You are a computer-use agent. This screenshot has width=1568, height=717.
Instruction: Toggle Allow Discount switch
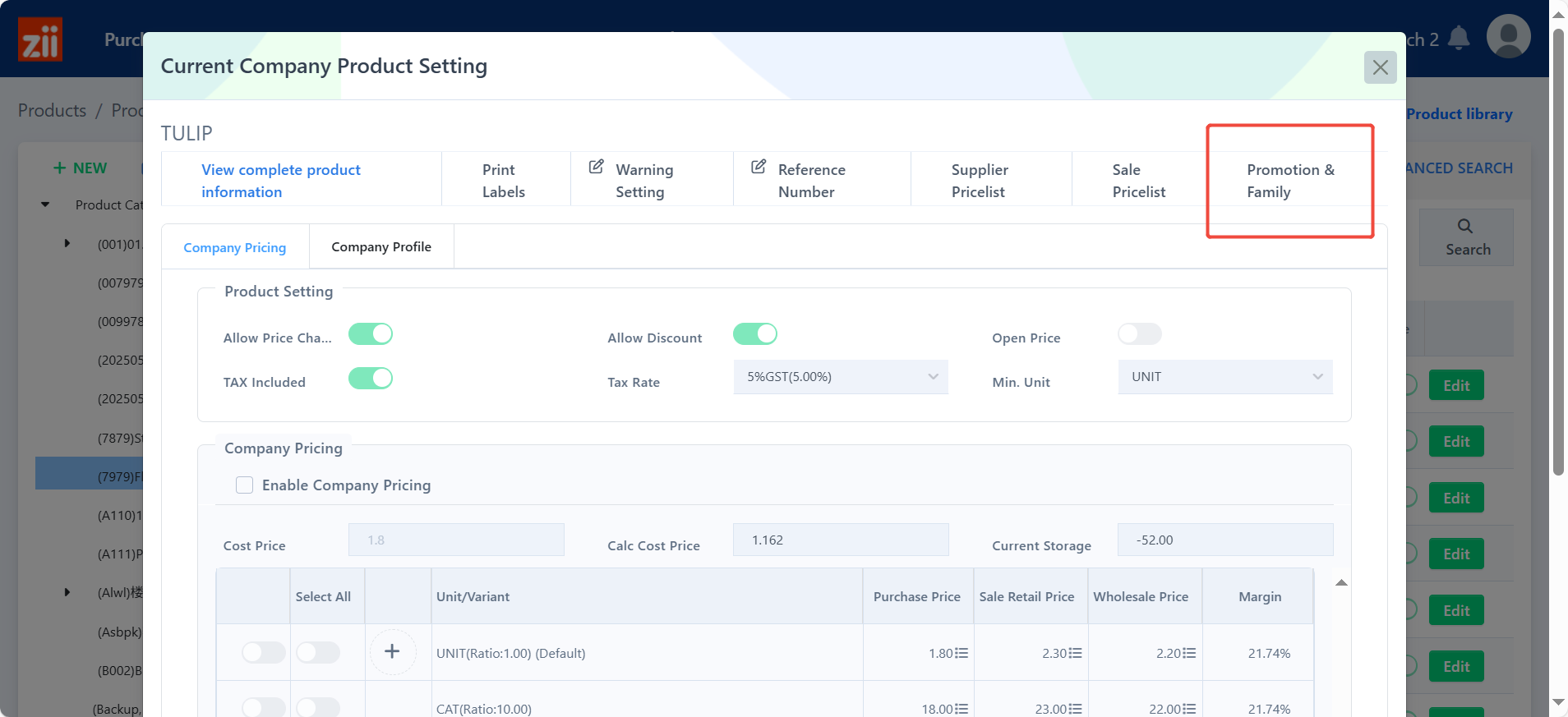[x=755, y=334]
